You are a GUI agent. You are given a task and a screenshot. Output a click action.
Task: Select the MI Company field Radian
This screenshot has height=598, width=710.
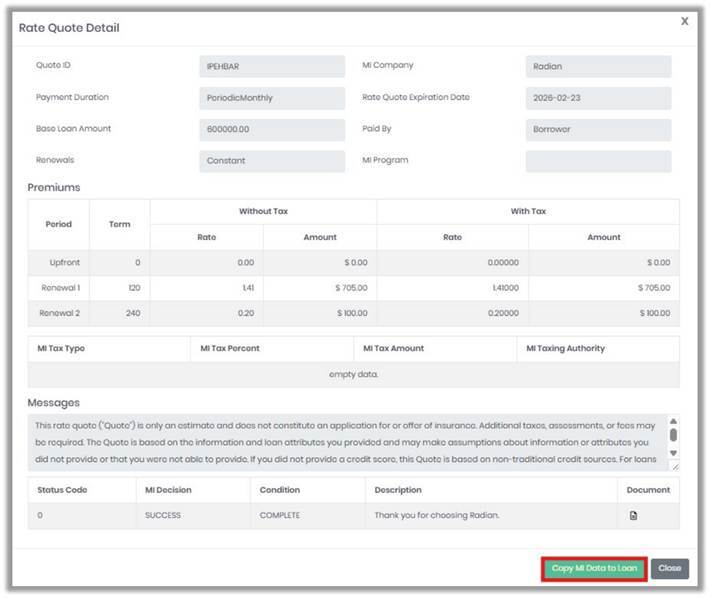click(598, 66)
